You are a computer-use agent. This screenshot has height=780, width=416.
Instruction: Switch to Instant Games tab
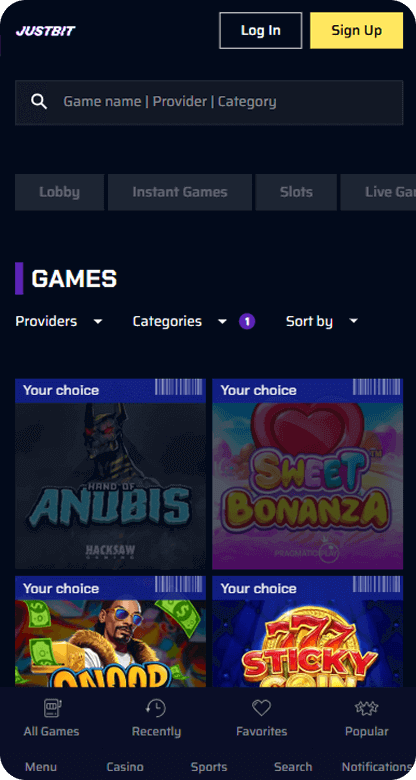click(x=180, y=192)
